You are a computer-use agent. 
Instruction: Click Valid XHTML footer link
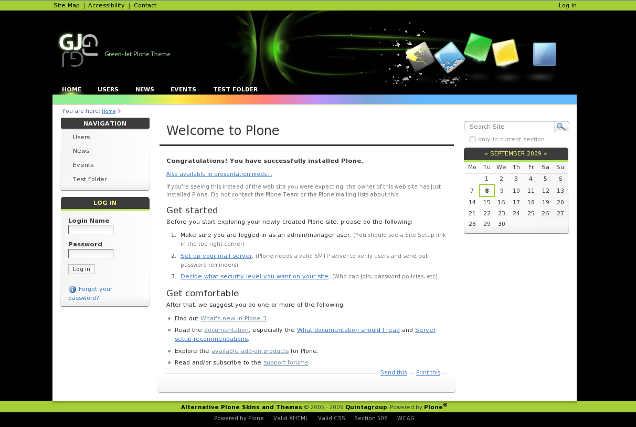click(290, 418)
